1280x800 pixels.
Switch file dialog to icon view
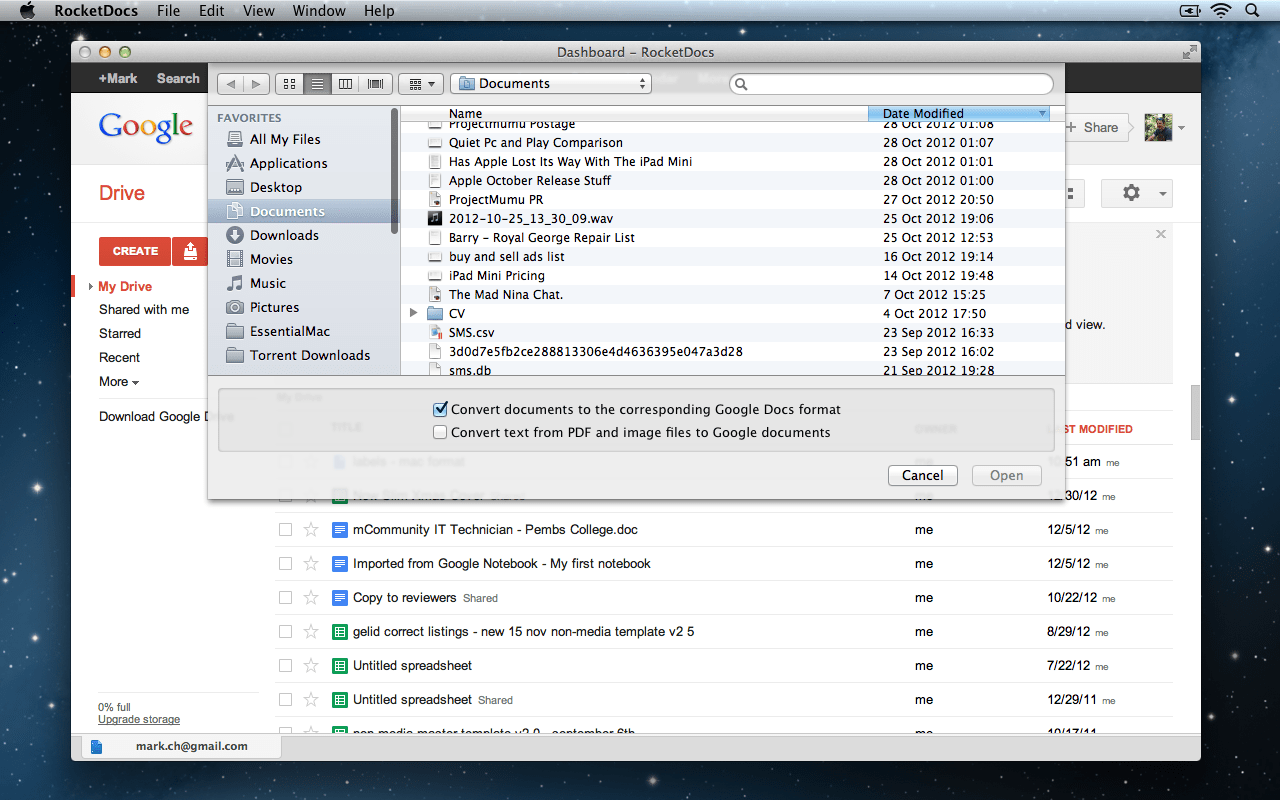click(x=289, y=84)
